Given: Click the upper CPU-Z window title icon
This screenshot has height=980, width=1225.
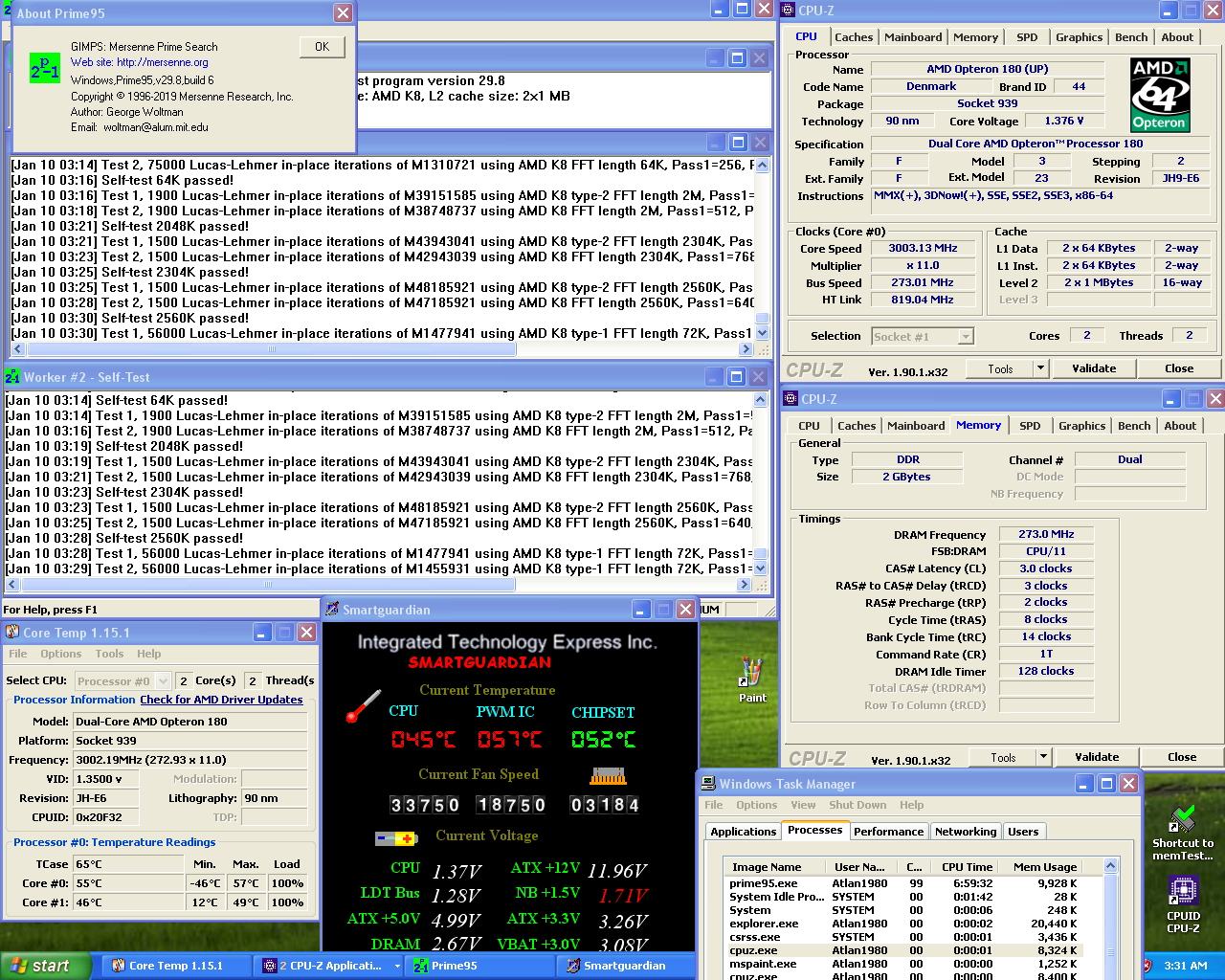Looking at the screenshot, I should pyautogui.click(x=789, y=11).
